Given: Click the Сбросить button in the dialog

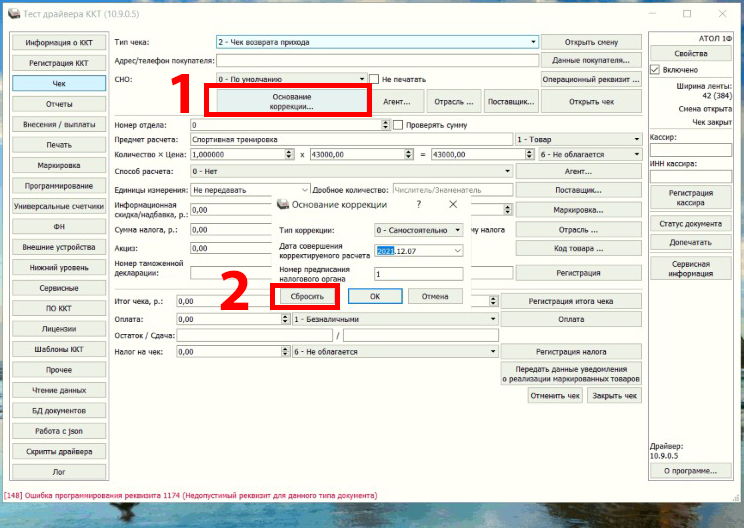Looking at the screenshot, I should pos(306,296).
